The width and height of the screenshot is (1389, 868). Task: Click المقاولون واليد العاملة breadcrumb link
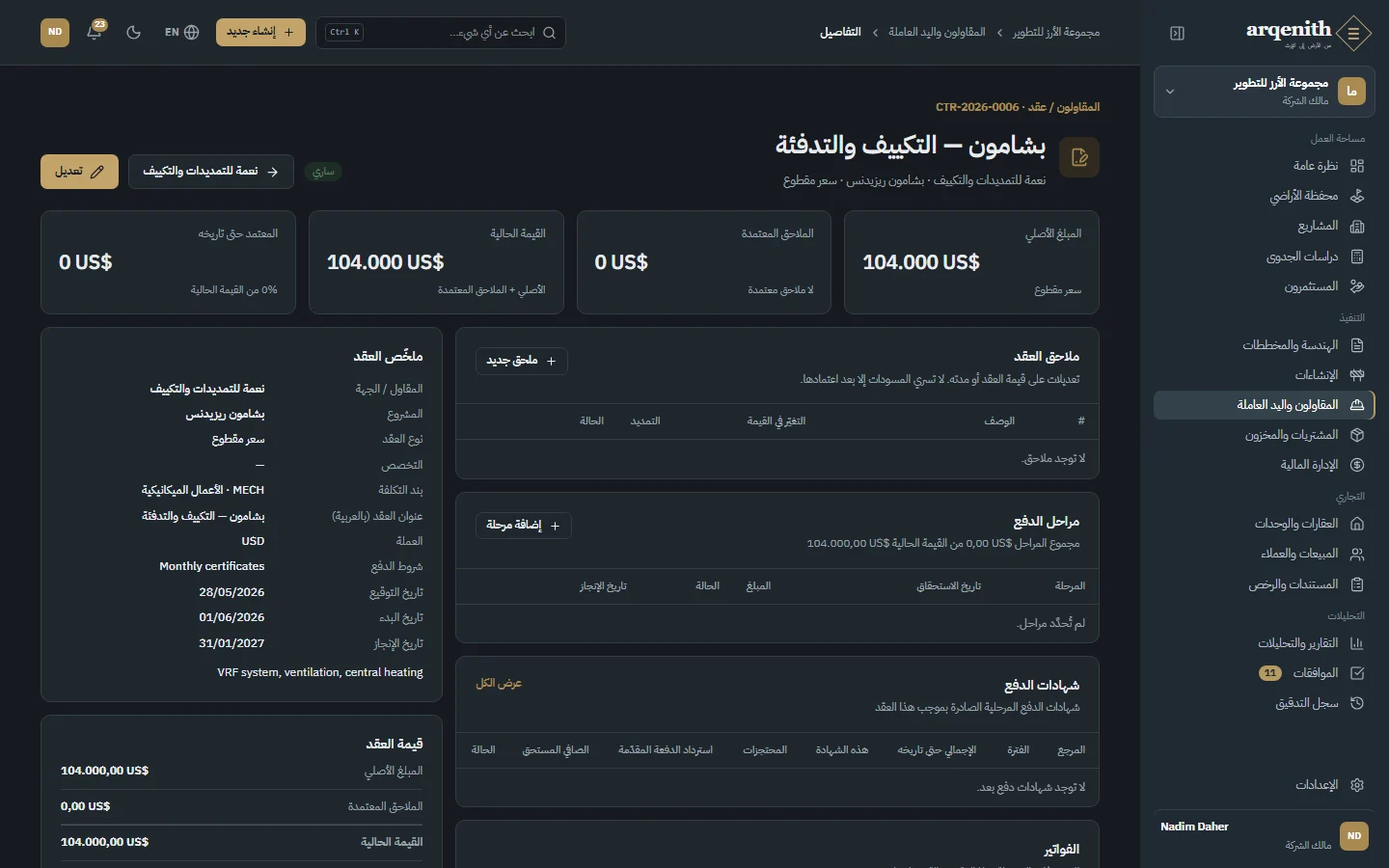point(937,33)
